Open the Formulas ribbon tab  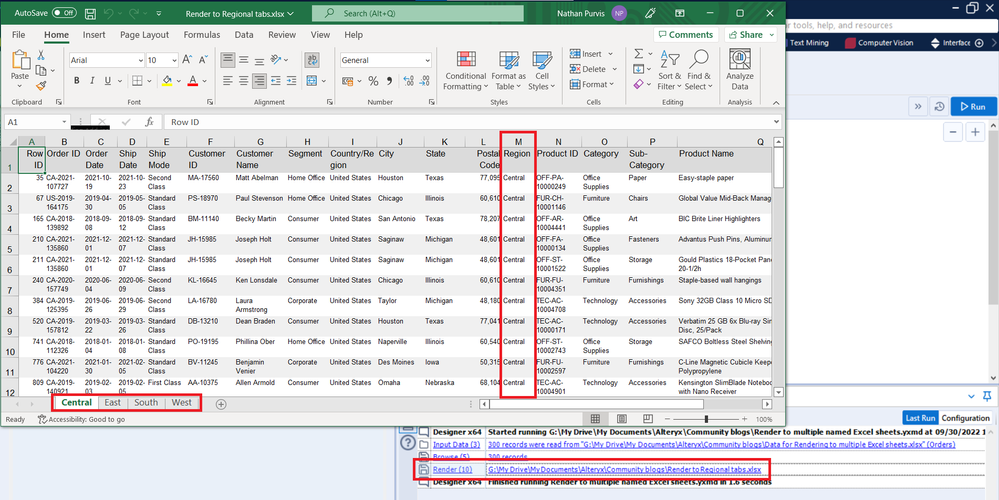coord(202,35)
